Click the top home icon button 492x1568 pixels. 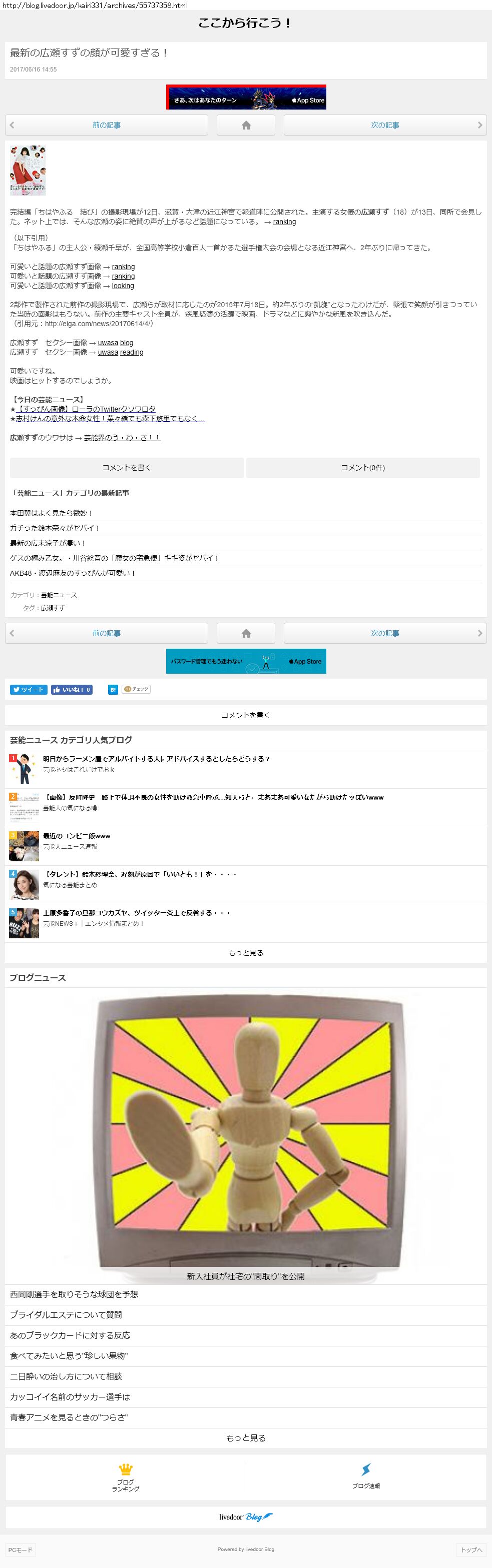tap(246, 125)
